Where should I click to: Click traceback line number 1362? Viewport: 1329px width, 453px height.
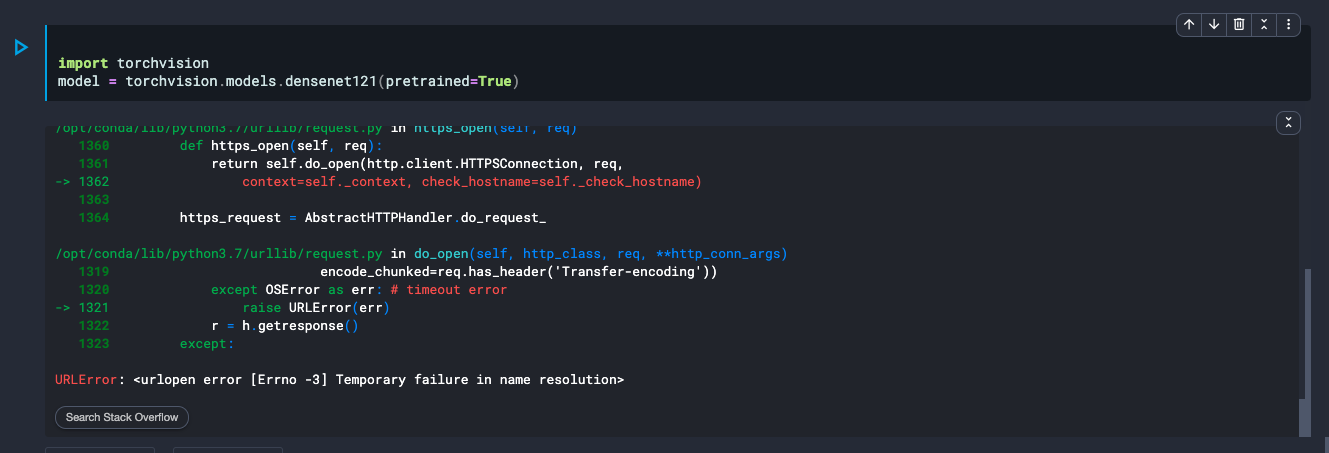coord(93,182)
